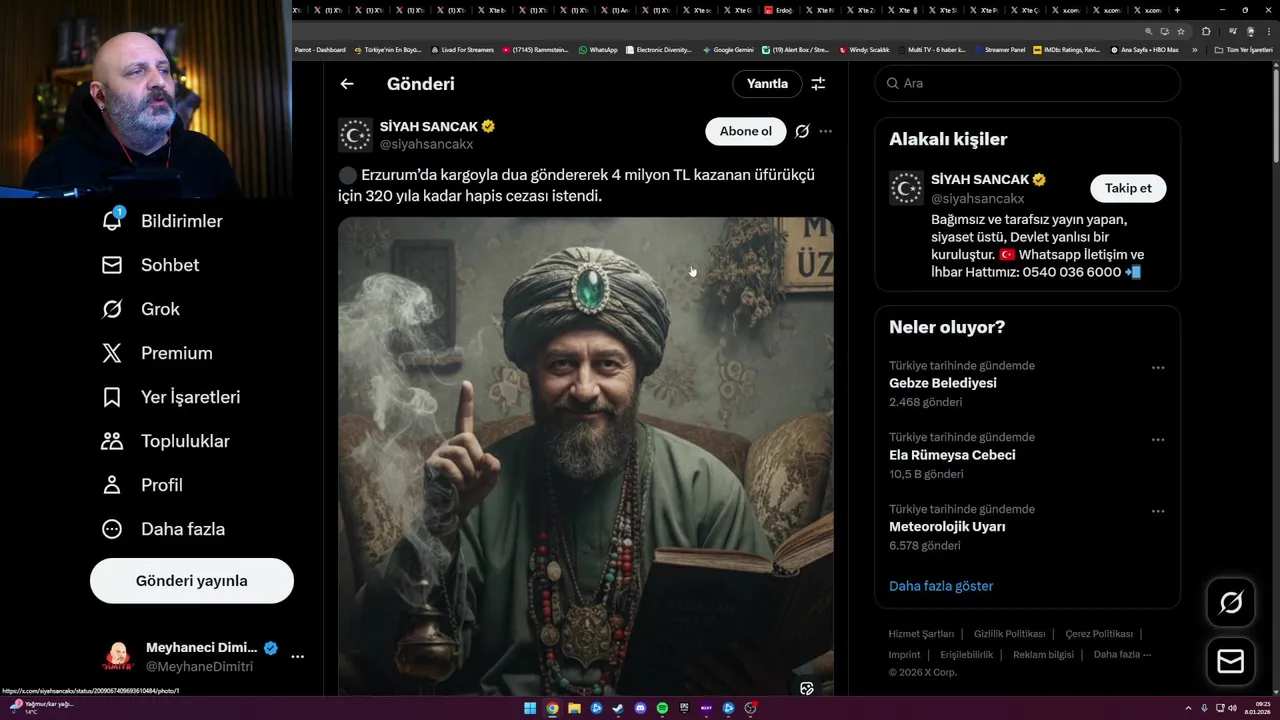Open the post view options sliders icon
The height and width of the screenshot is (720, 1280).
pos(818,84)
